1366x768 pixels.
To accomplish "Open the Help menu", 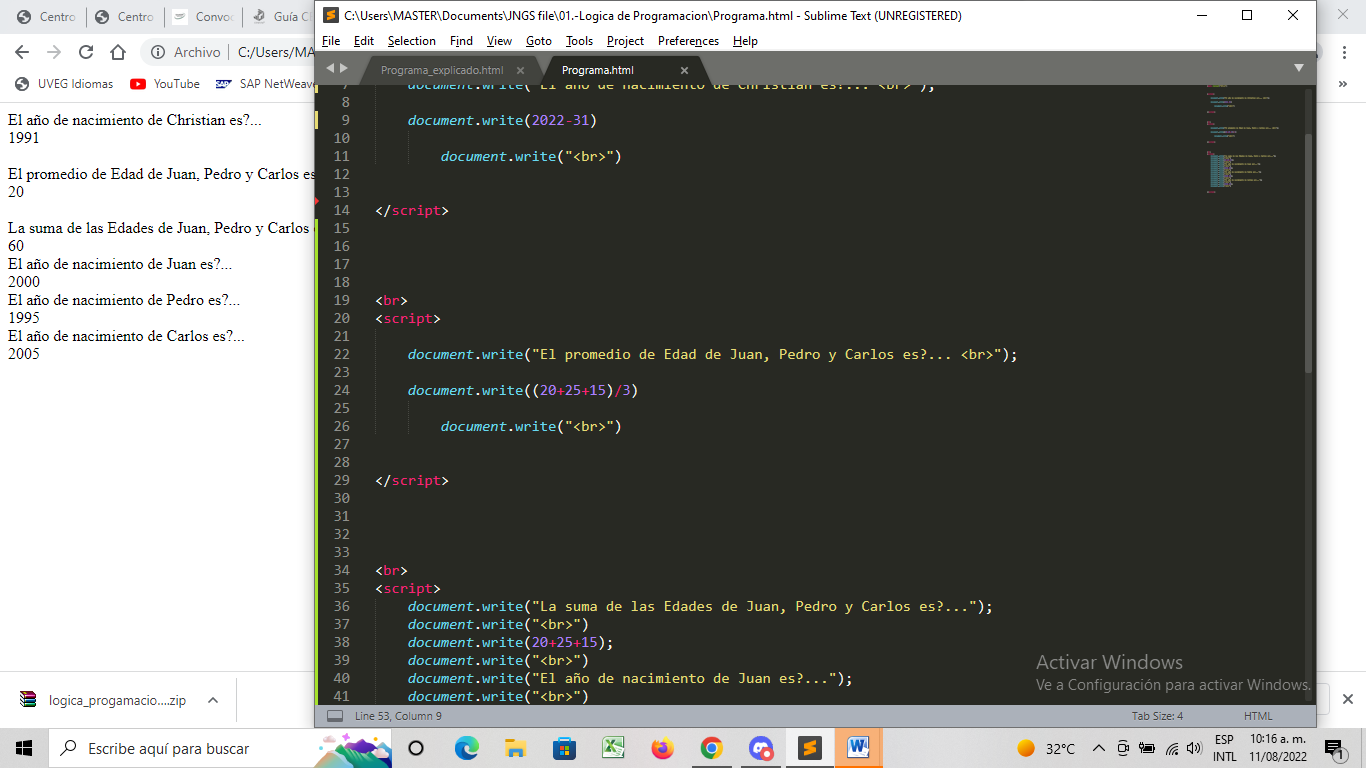I will coord(745,41).
